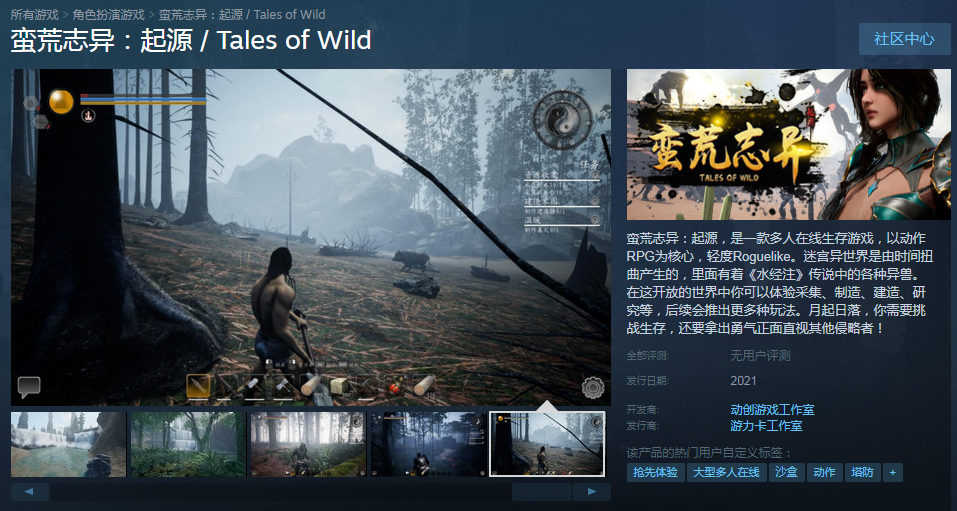The height and width of the screenshot is (511, 957).
Task: Click the gear icon in the screenshot's lower-right corner
Action: 593,387
